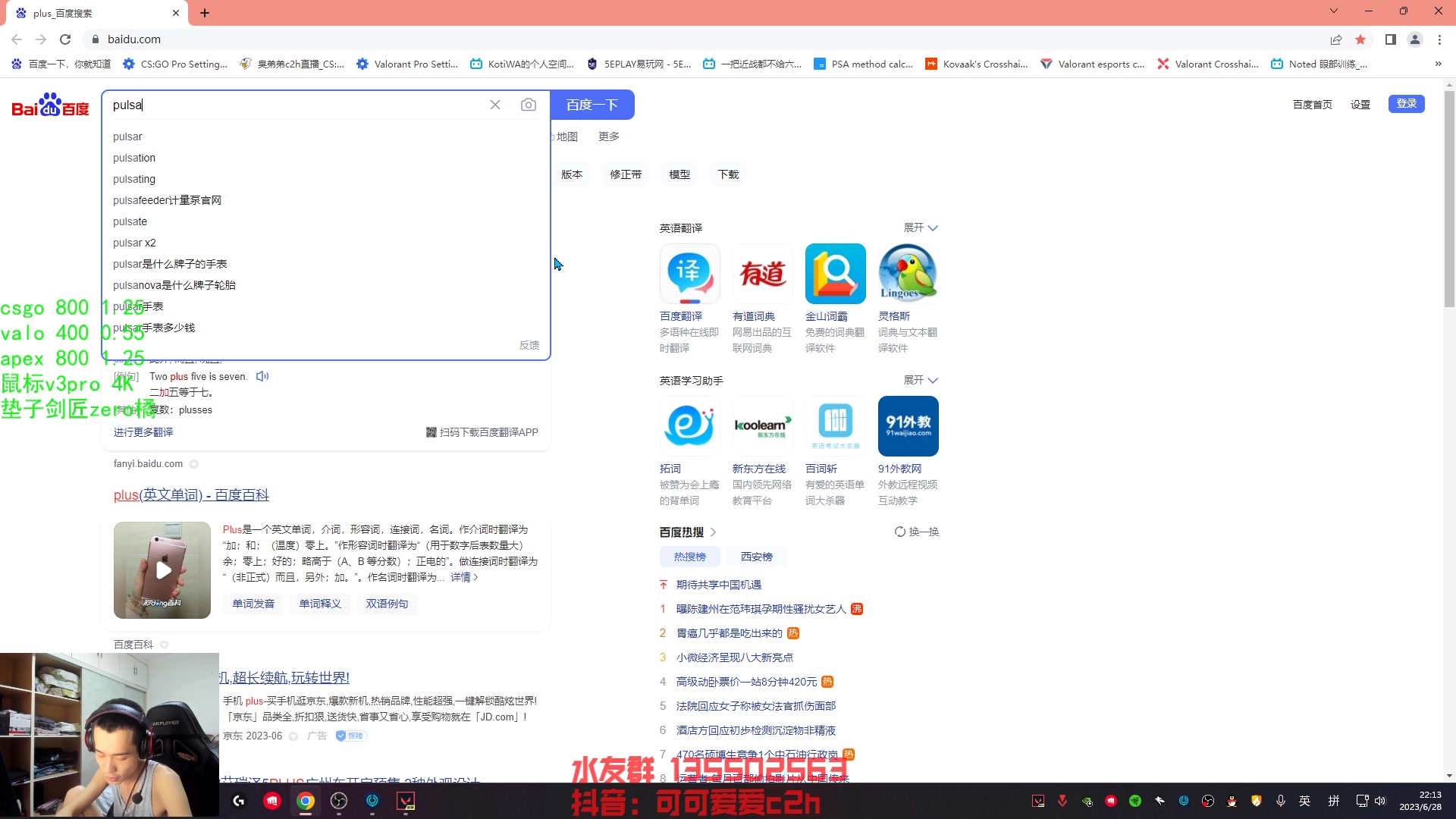Open QQ from the system tray
Screen dimensions: 1456x819
[1232, 801]
